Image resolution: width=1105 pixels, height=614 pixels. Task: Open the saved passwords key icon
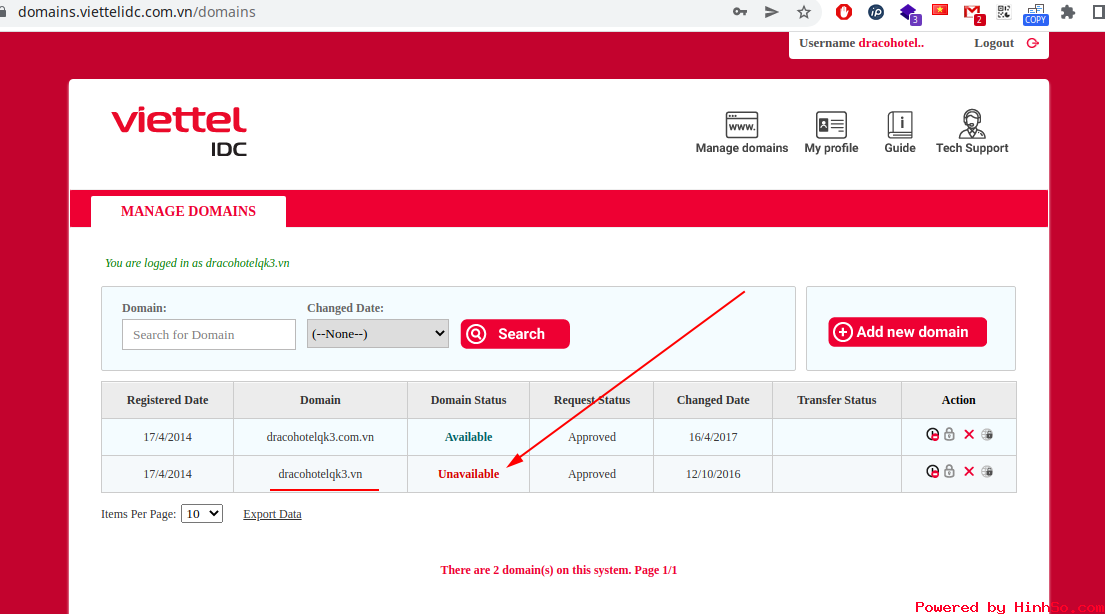pyautogui.click(x=740, y=12)
